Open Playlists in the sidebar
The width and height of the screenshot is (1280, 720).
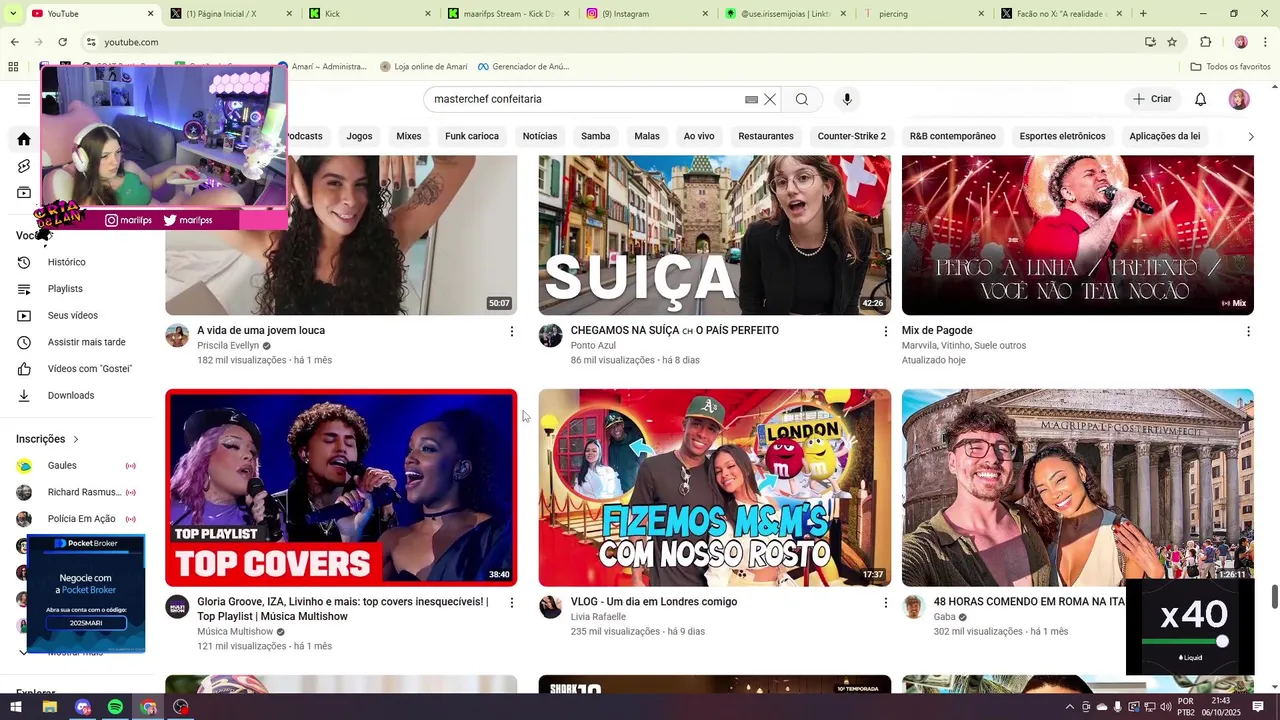[65, 289]
